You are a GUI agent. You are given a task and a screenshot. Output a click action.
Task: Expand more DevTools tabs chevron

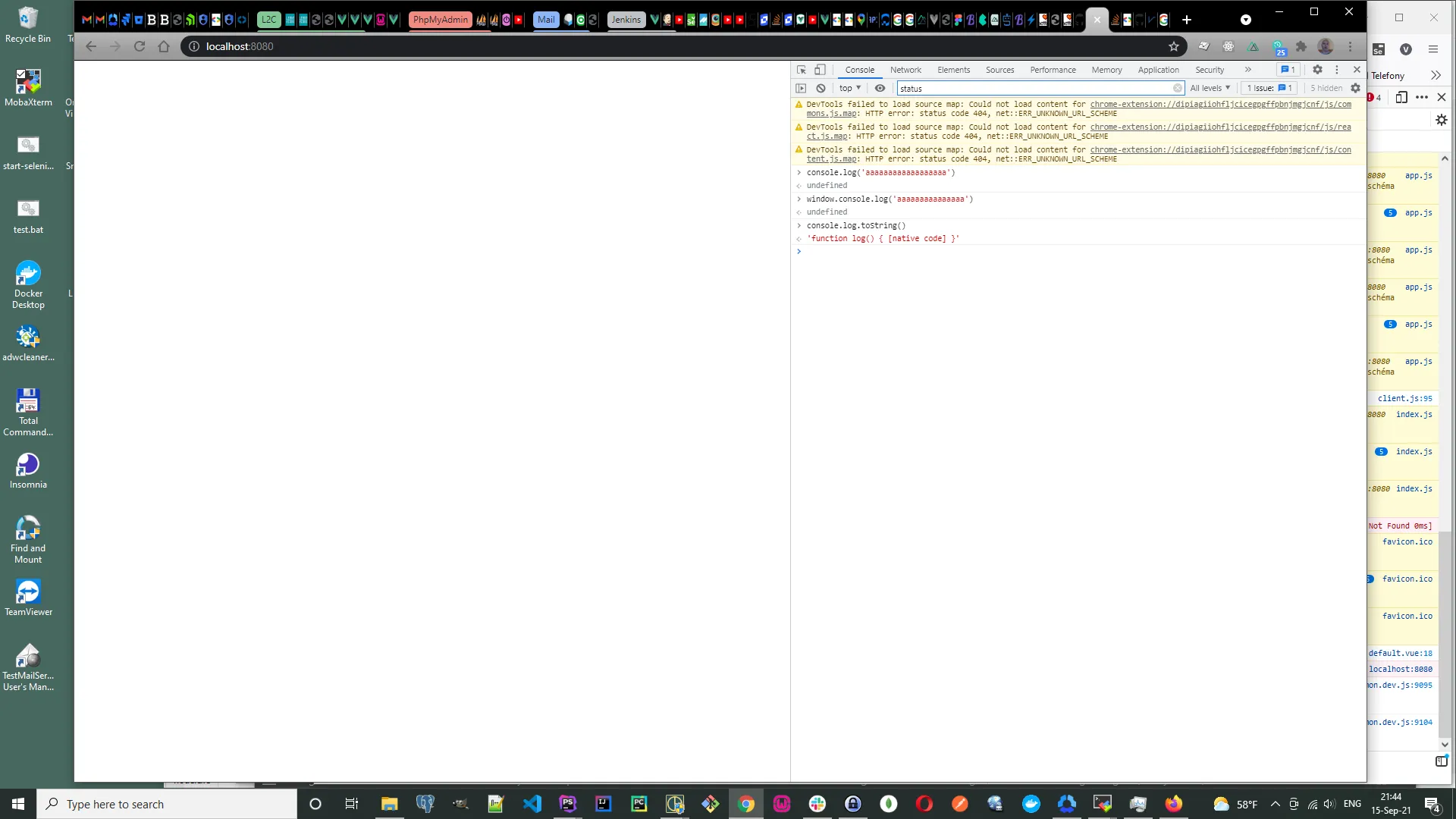[1247, 70]
